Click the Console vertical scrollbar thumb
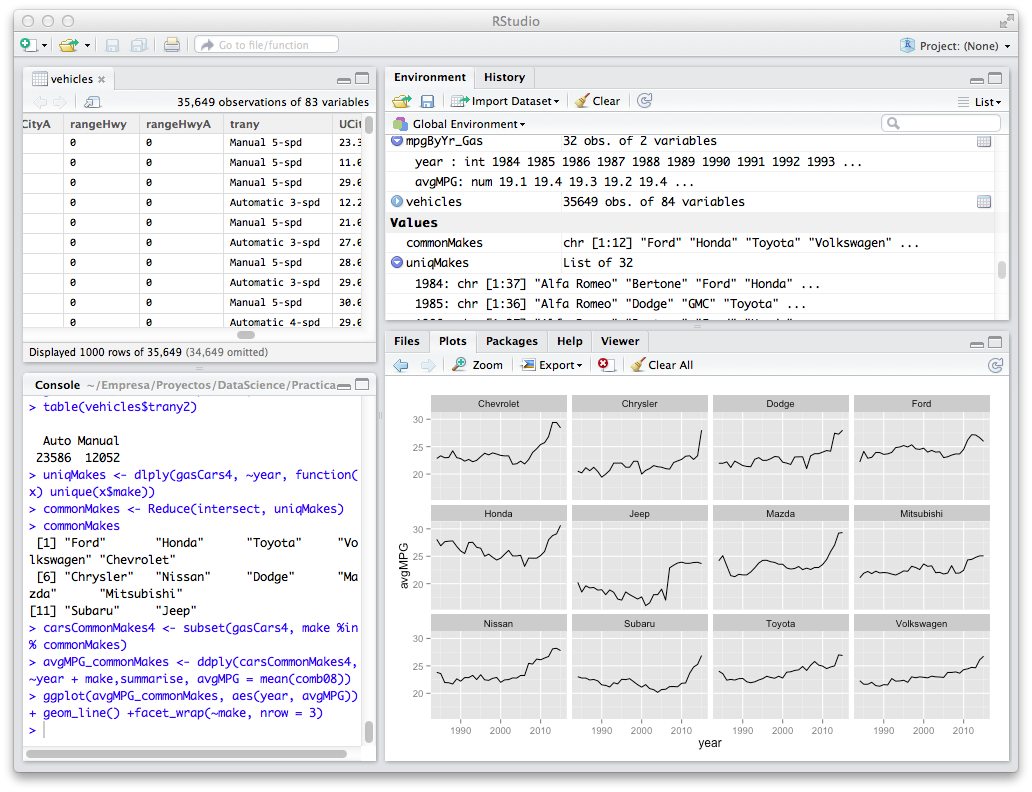This screenshot has width=1032, height=792. click(369, 732)
